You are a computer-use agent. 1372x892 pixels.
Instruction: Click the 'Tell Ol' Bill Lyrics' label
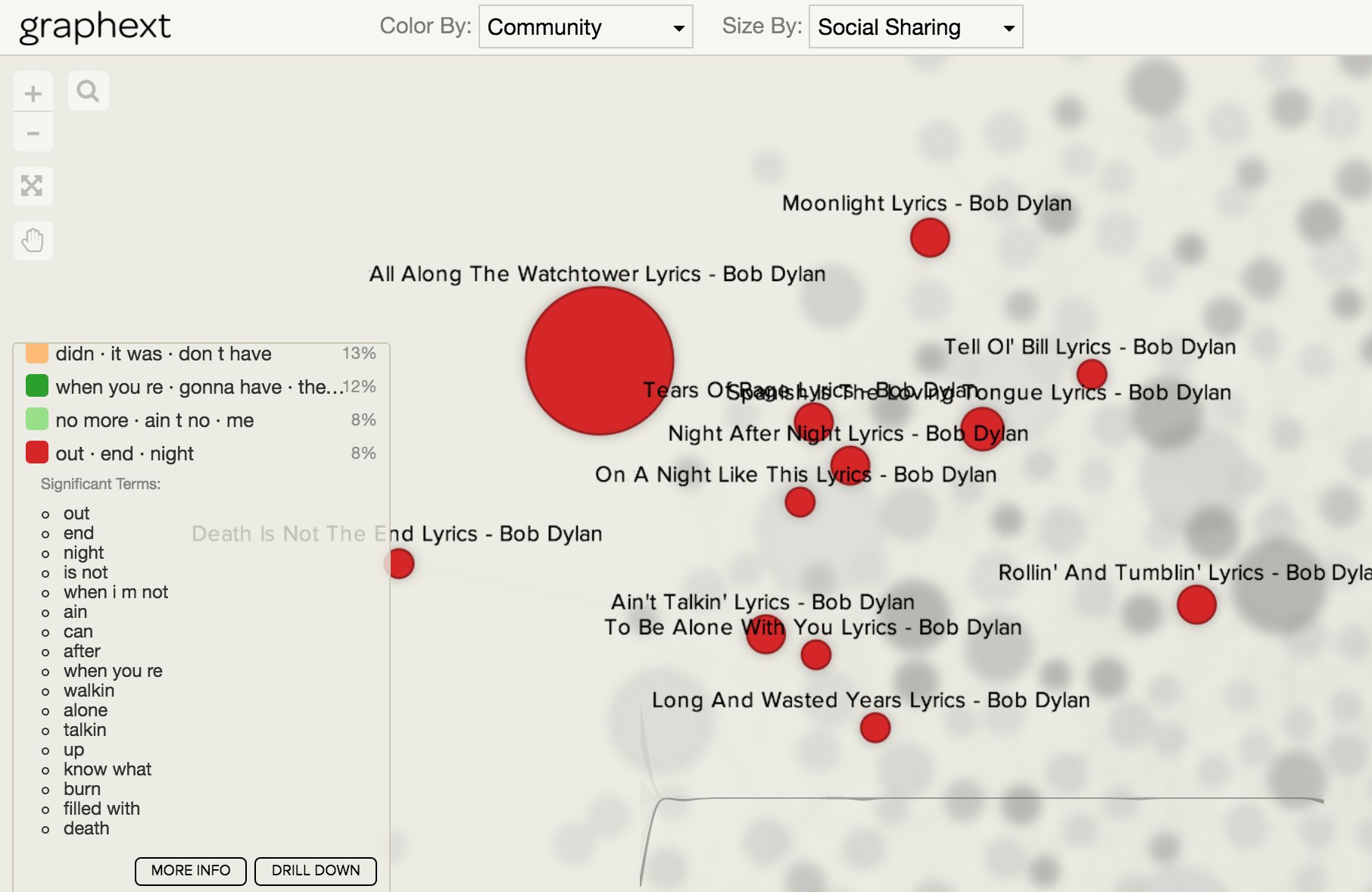1090,347
